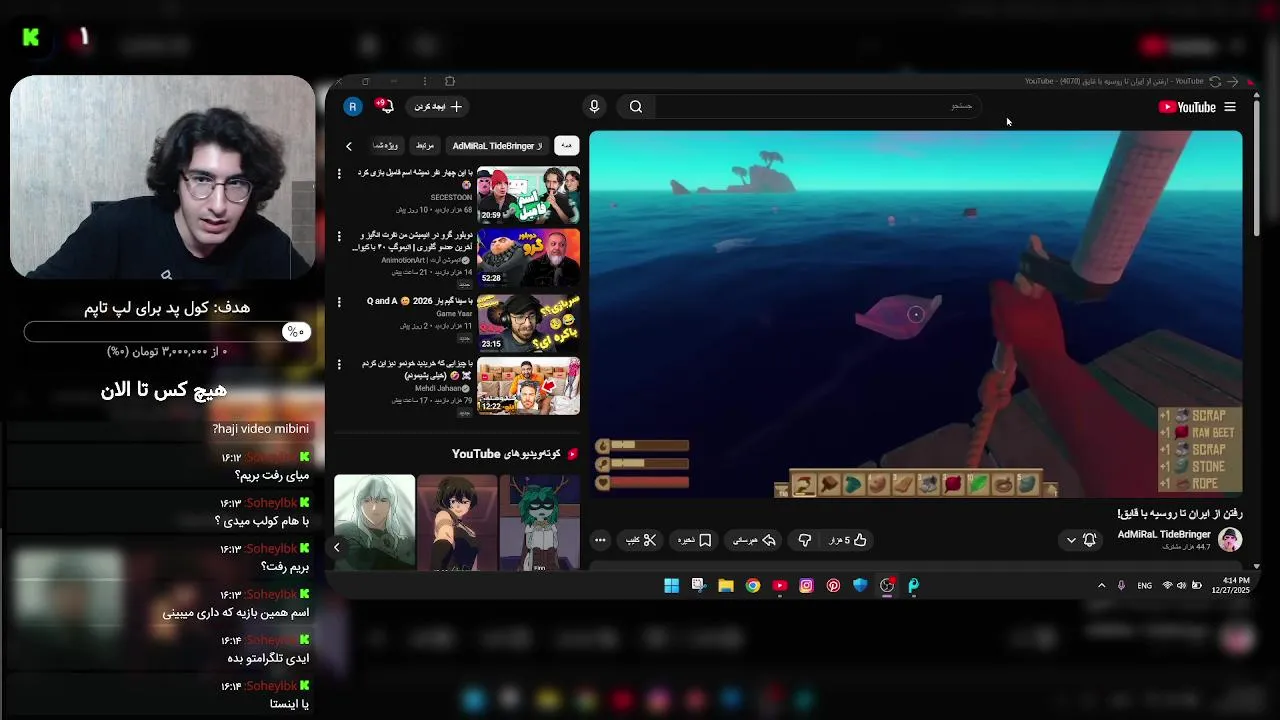Click the Create (ایجاد کردن) plus button
The image size is (1280, 720).
[x=438, y=106]
